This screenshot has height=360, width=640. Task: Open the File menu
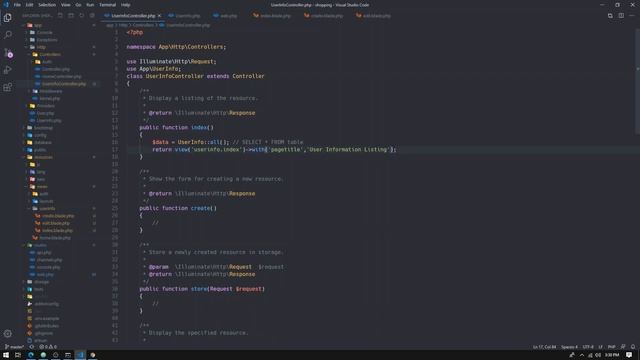point(17,5)
